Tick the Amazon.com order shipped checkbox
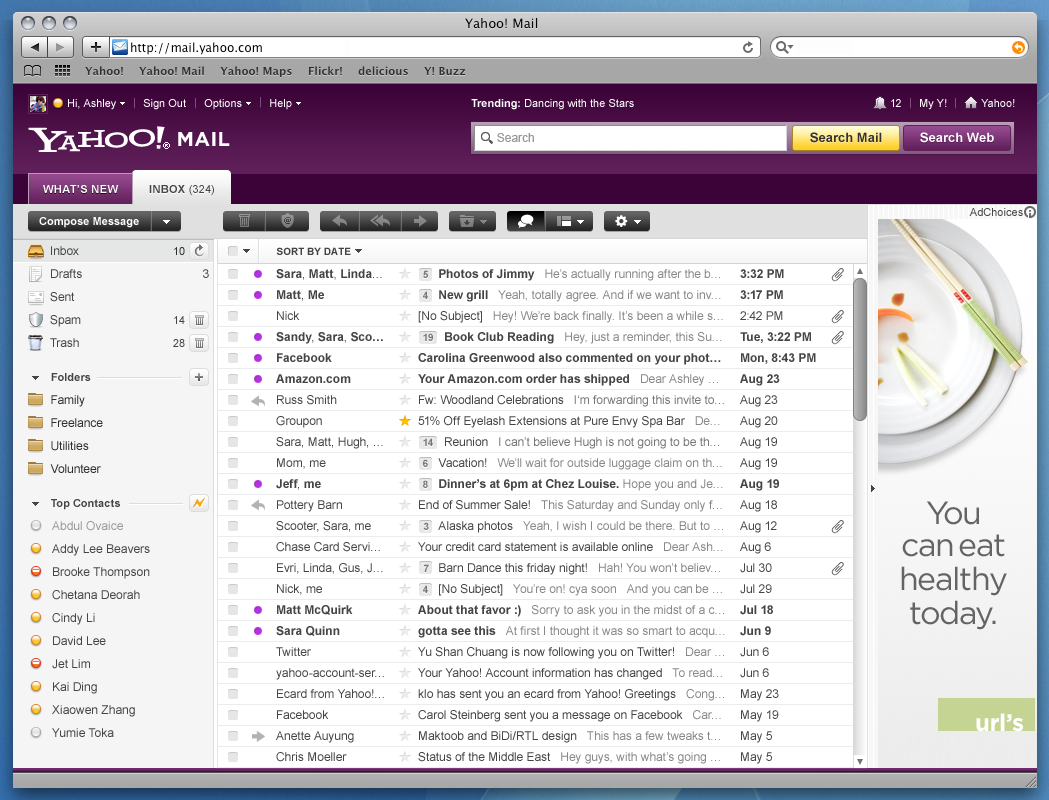This screenshot has width=1049, height=800. [x=233, y=379]
